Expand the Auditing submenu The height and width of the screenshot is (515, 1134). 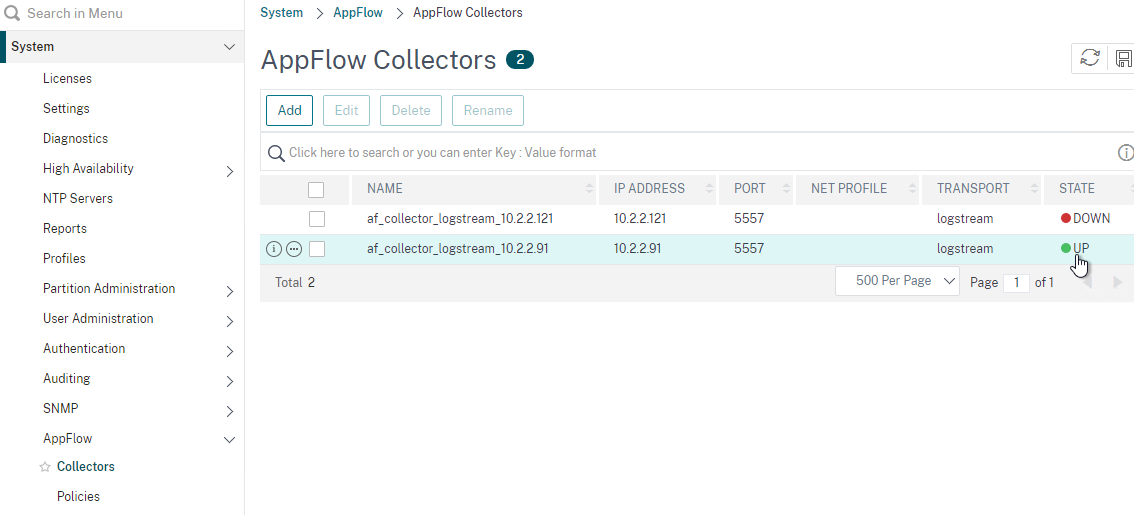click(230, 381)
